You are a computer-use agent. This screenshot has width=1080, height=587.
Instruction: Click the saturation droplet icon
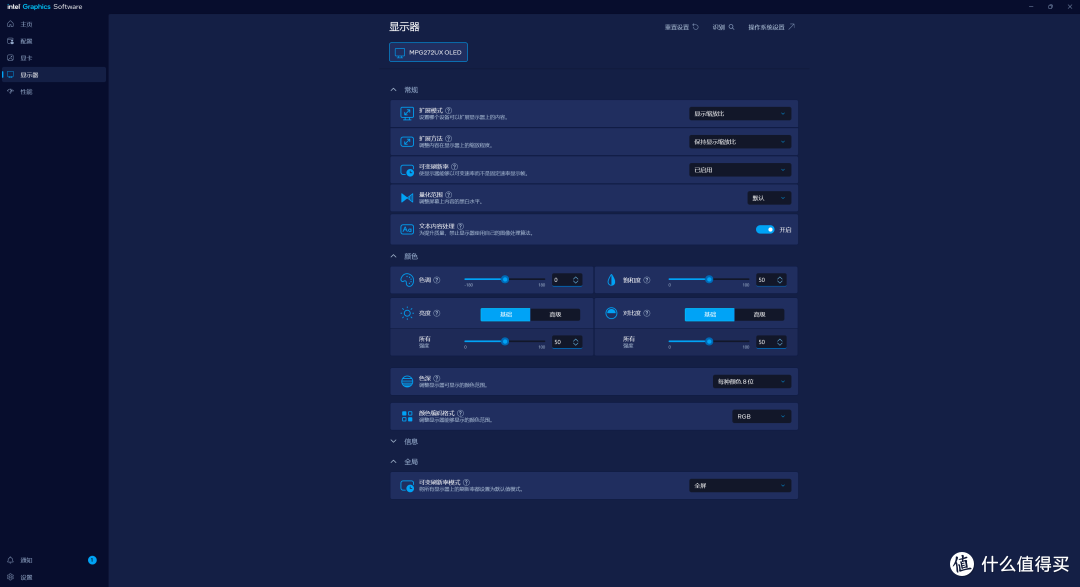click(611, 280)
